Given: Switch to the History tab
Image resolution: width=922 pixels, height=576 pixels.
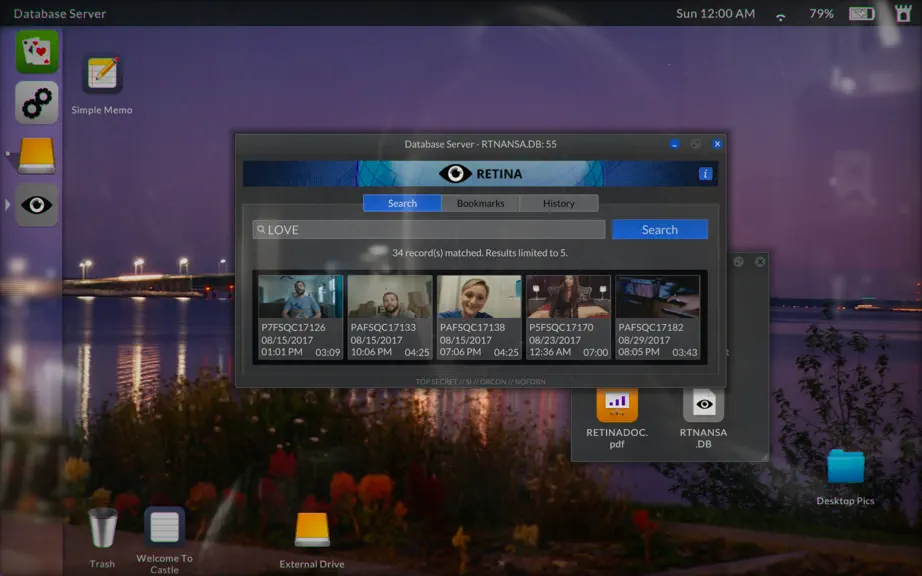Looking at the screenshot, I should (559, 203).
